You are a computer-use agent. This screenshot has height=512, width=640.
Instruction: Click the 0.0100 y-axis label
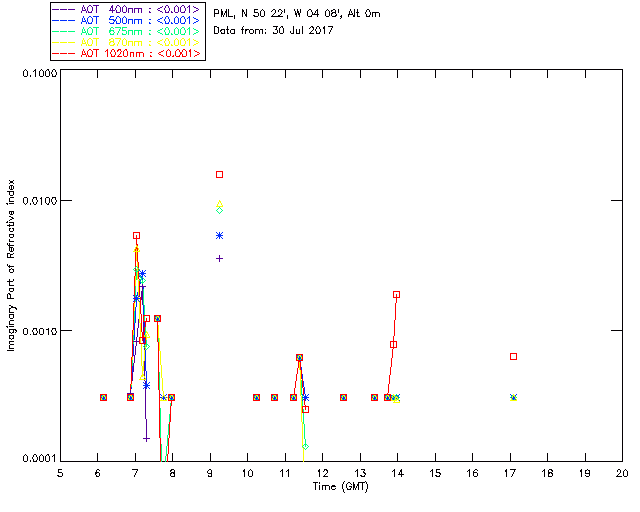click(39, 201)
